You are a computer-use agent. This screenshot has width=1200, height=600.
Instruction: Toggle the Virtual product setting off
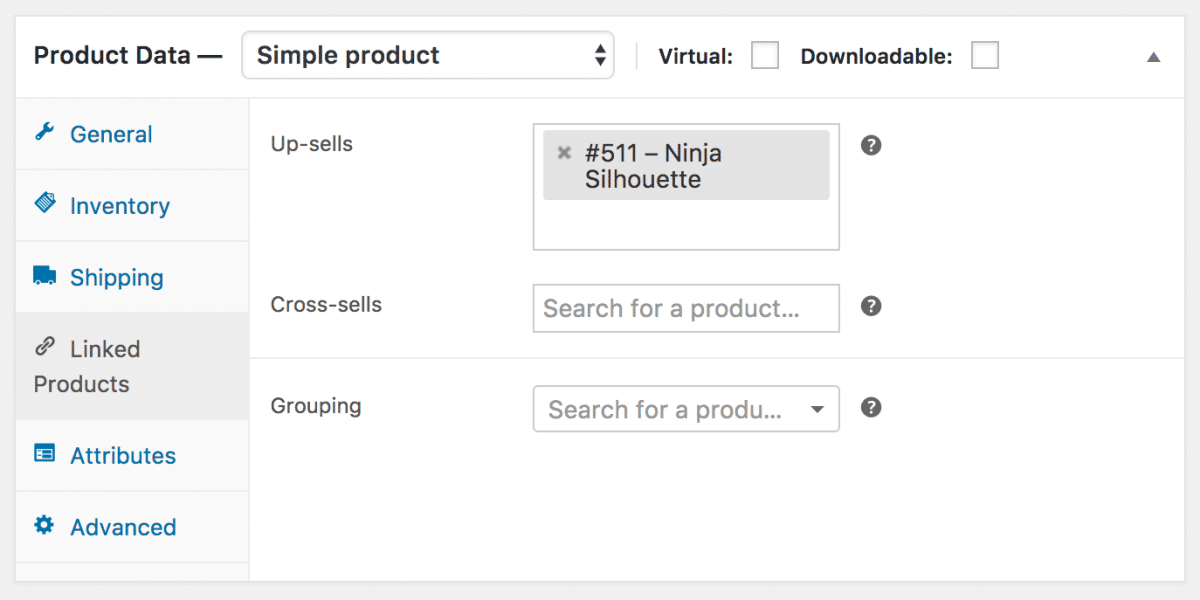coord(764,56)
